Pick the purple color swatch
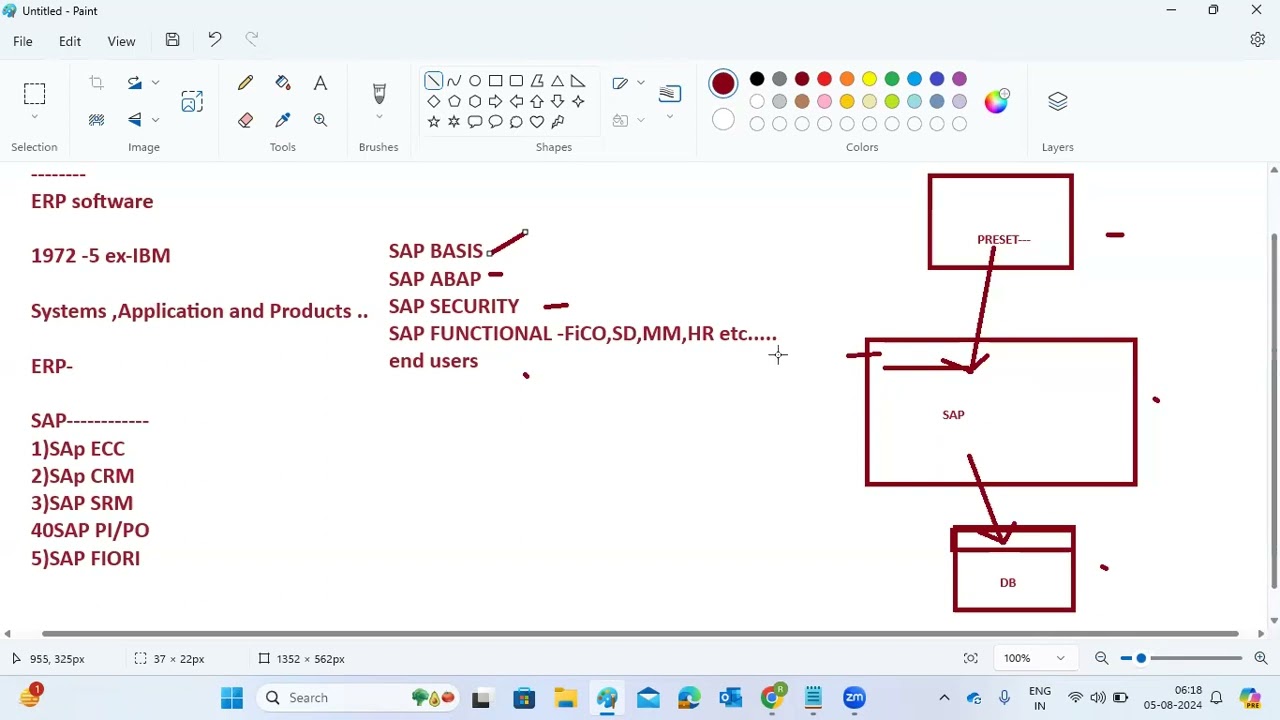Screen dimensions: 1280x720 [x=959, y=79]
